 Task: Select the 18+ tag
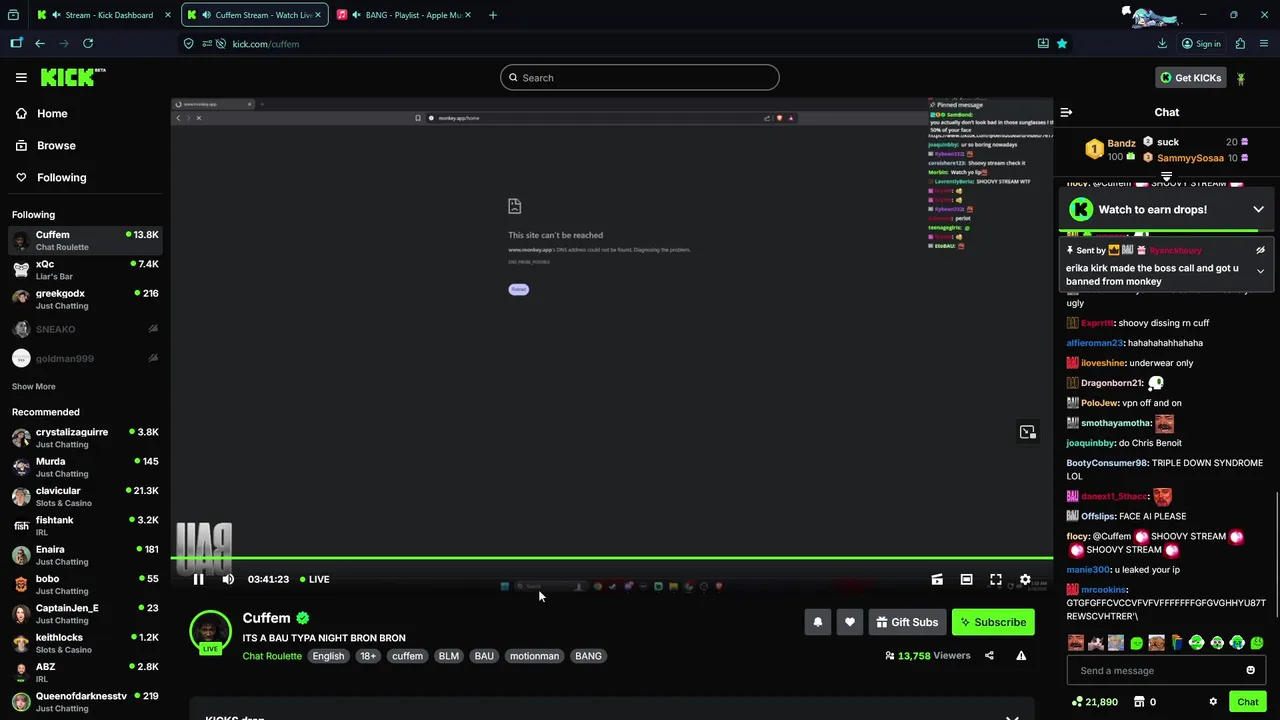point(368,656)
